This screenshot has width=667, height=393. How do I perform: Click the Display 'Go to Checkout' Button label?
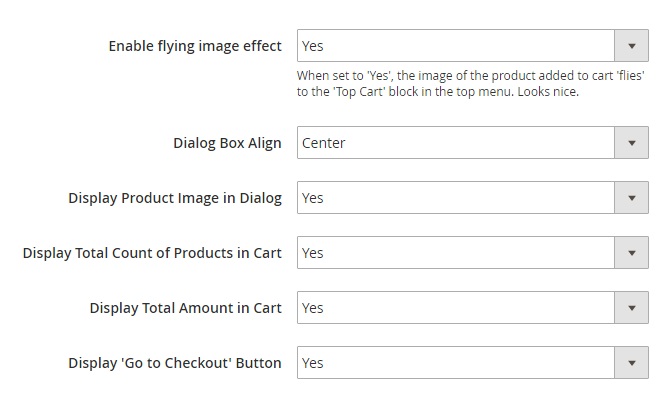click(x=175, y=363)
